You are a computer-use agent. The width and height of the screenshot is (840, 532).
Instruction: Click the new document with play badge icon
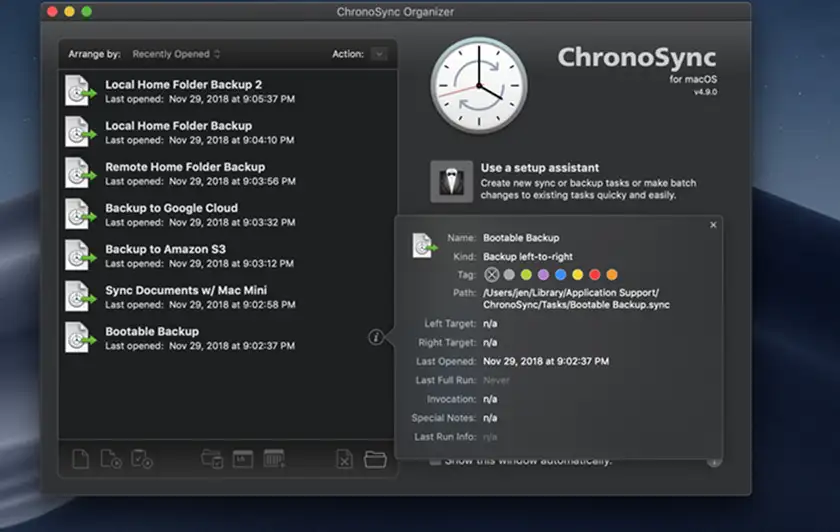click(111, 459)
